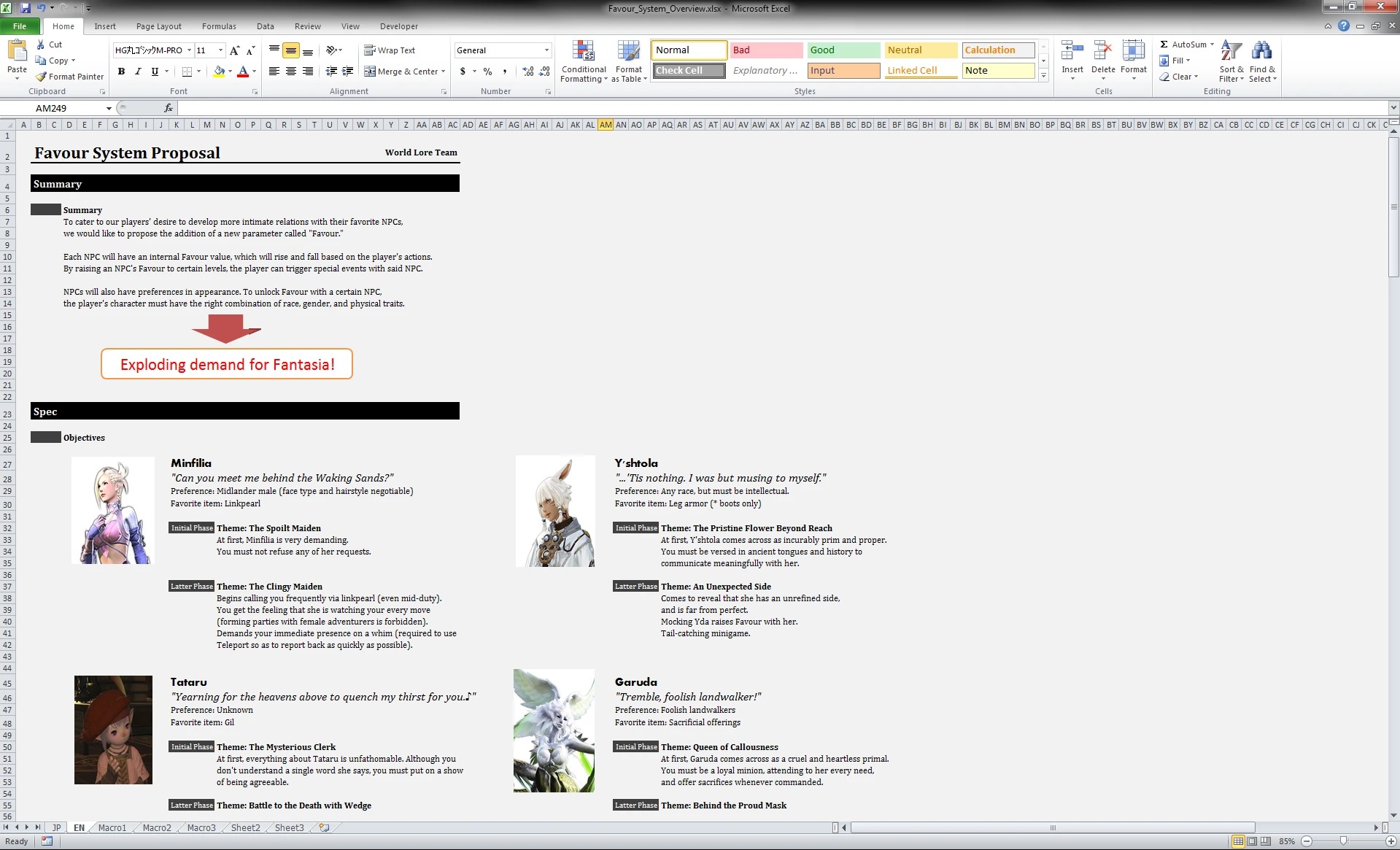The height and width of the screenshot is (850, 1400).
Task: Switch to the Formulas ribbon tab
Action: [x=219, y=26]
